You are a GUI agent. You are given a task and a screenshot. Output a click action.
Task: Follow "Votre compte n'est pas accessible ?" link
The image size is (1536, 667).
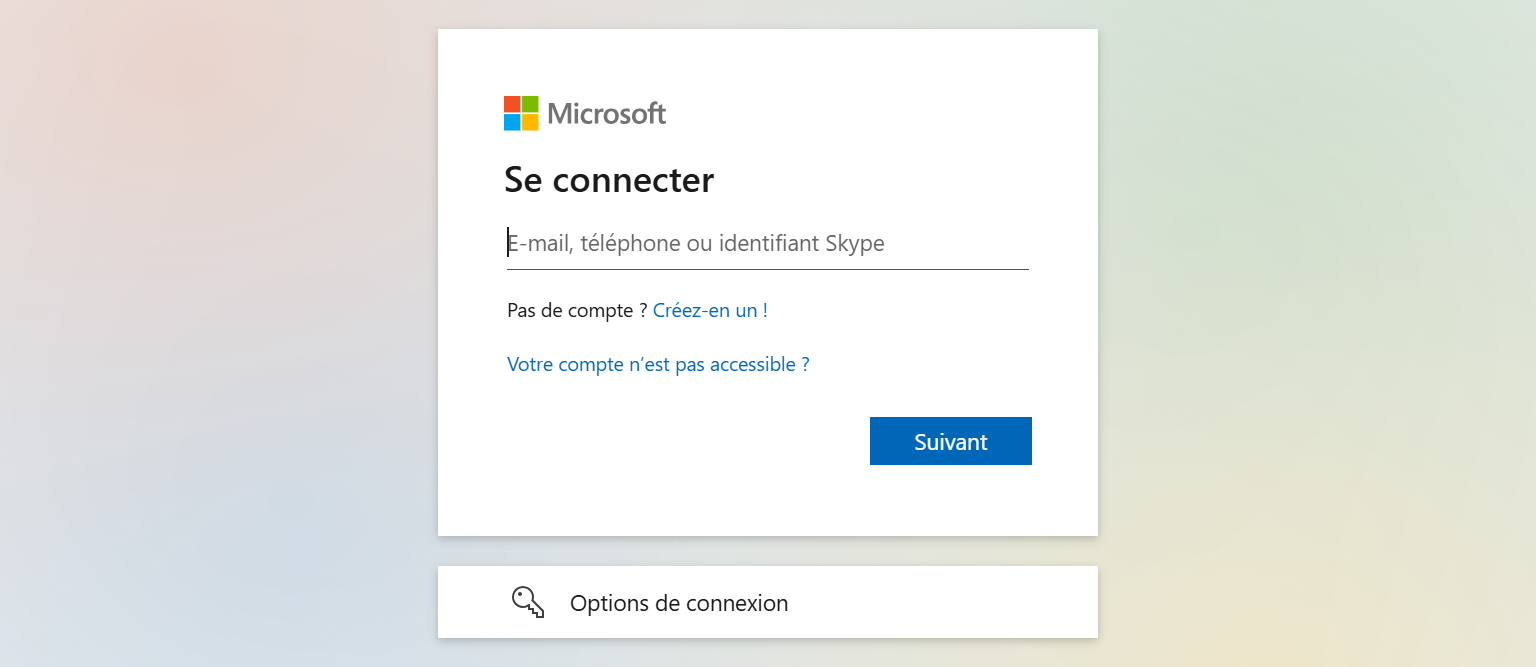coord(658,364)
